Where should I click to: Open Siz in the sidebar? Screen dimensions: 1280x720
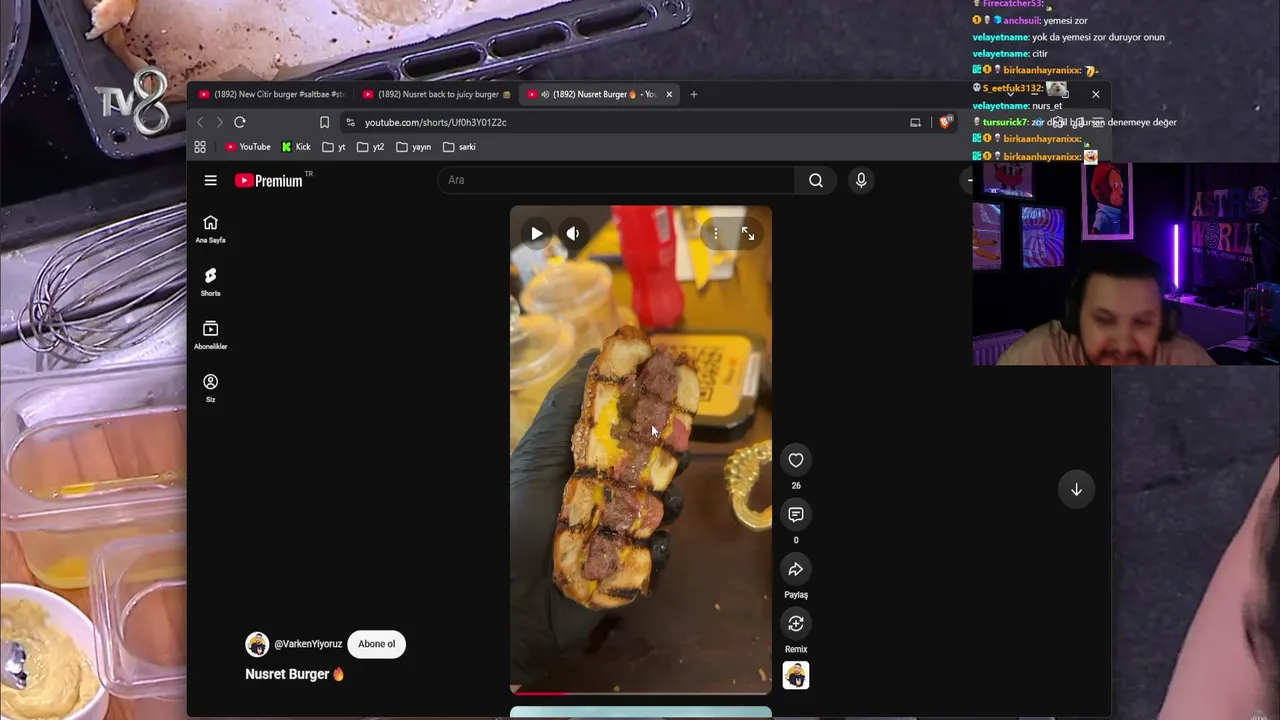210,388
